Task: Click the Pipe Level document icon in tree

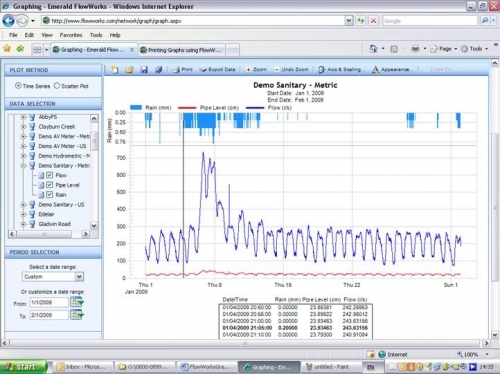Action: (x=41, y=185)
